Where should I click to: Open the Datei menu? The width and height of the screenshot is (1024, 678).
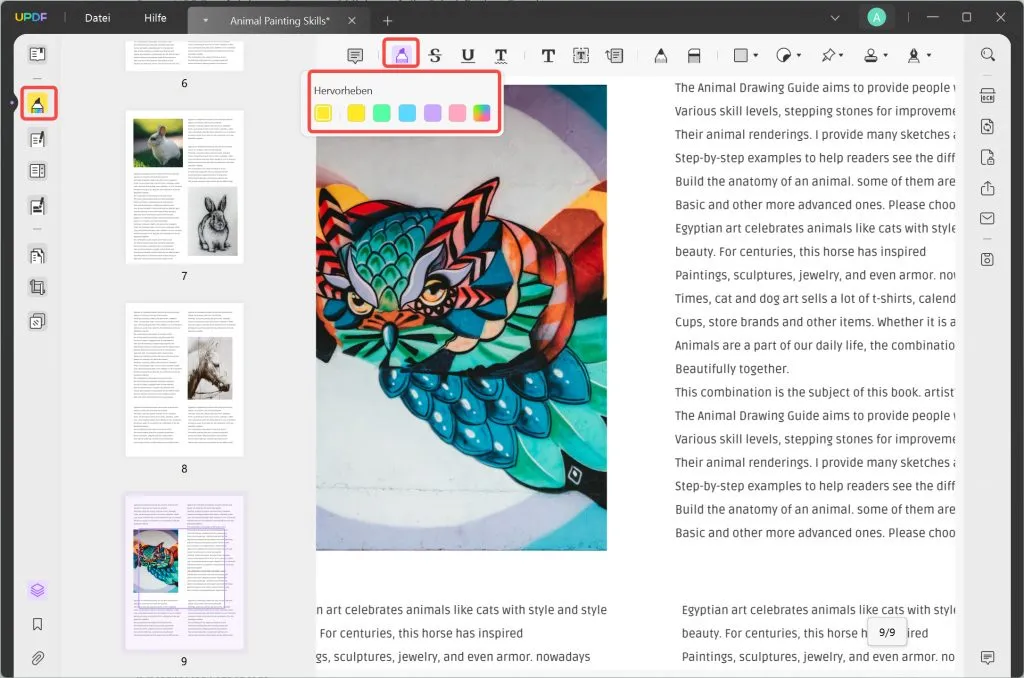coord(98,18)
